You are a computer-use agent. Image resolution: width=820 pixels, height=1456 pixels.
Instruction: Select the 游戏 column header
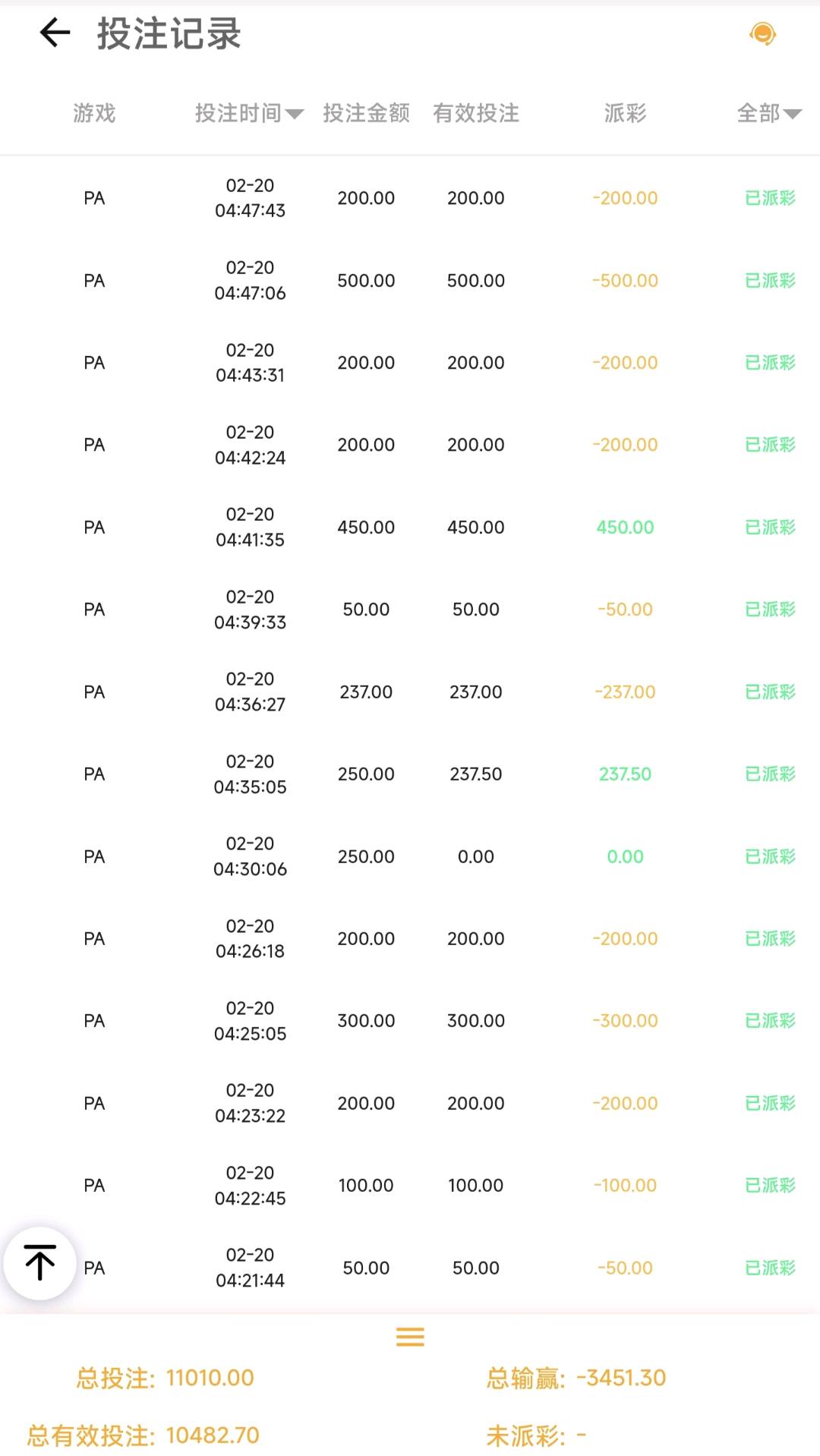pyautogui.click(x=94, y=114)
